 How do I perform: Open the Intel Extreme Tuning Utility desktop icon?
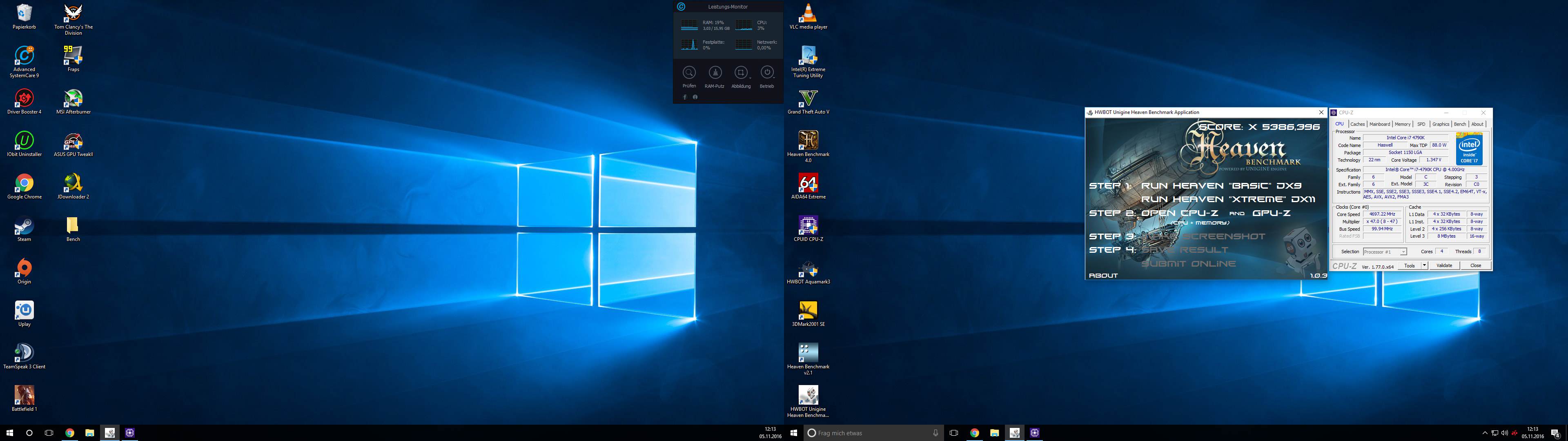point(808,62)
